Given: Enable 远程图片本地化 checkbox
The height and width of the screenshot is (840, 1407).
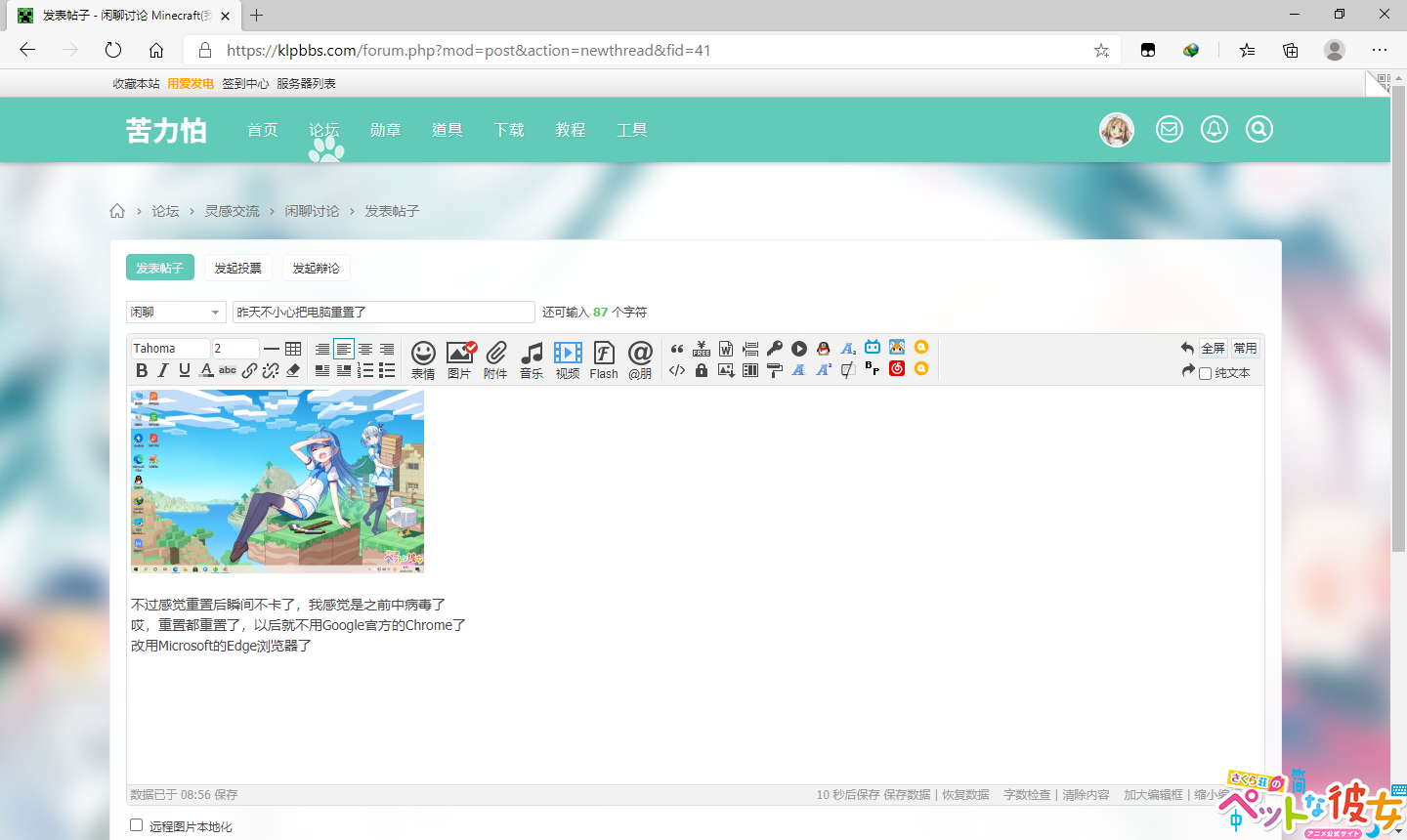Looking at the screenshot, I should [137, 825].
